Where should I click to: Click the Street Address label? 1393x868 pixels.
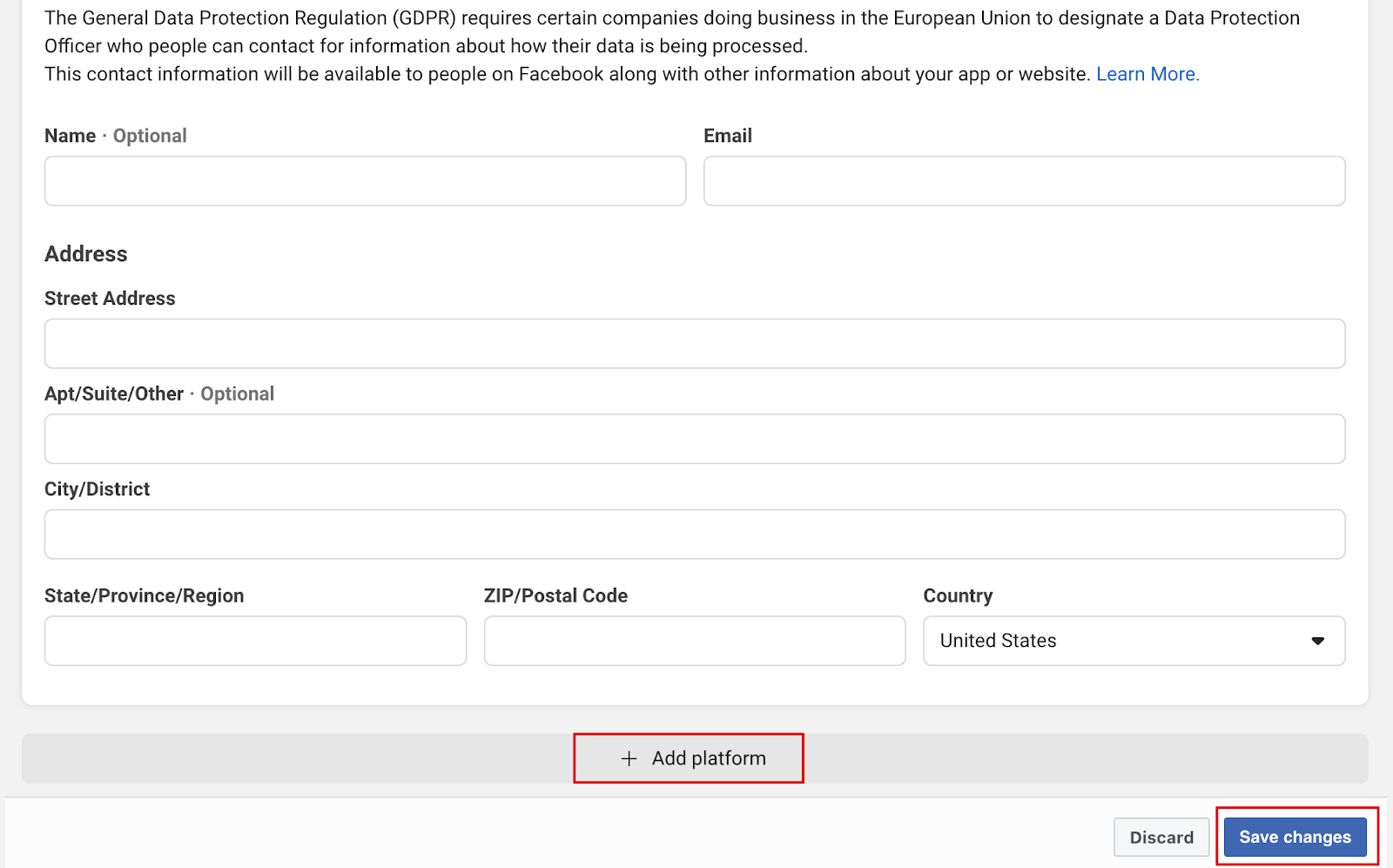(x=110, y=299)
